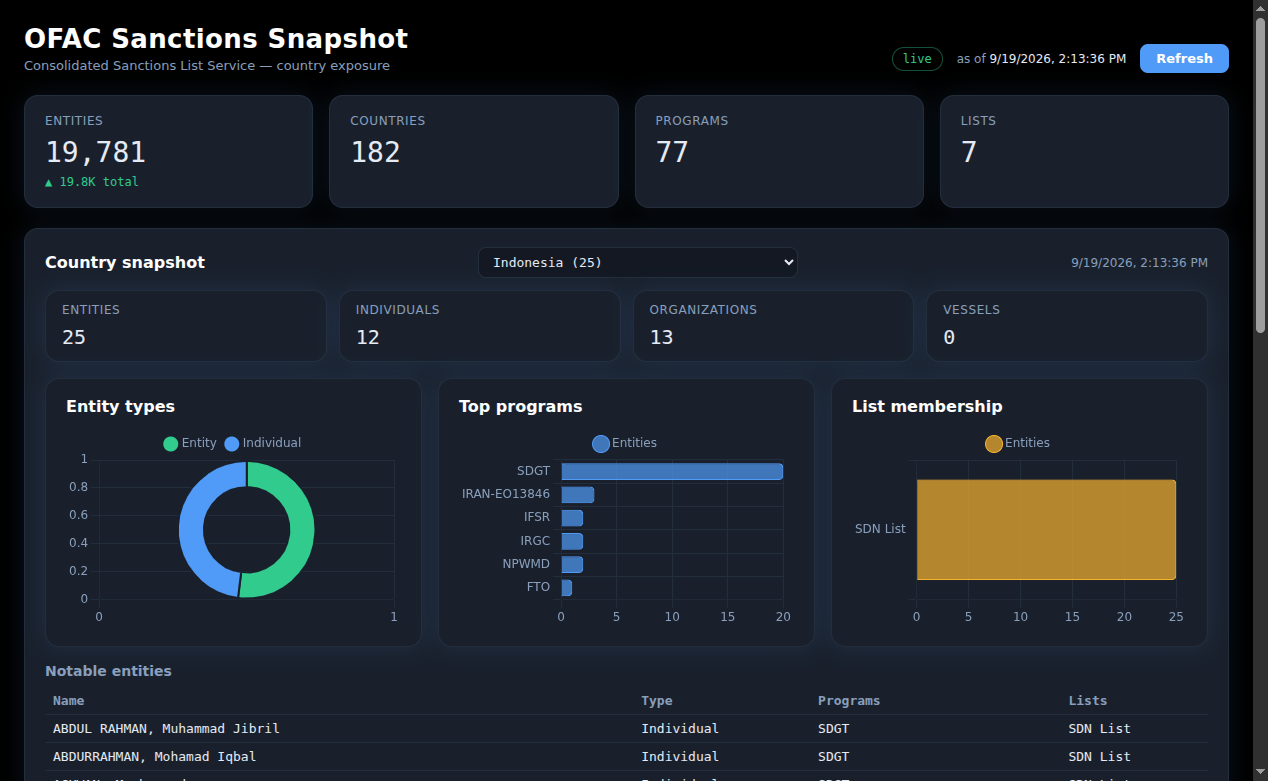1268x781 pixels.
Task: Click the Notable entities heading
Action: click(108, 671)
